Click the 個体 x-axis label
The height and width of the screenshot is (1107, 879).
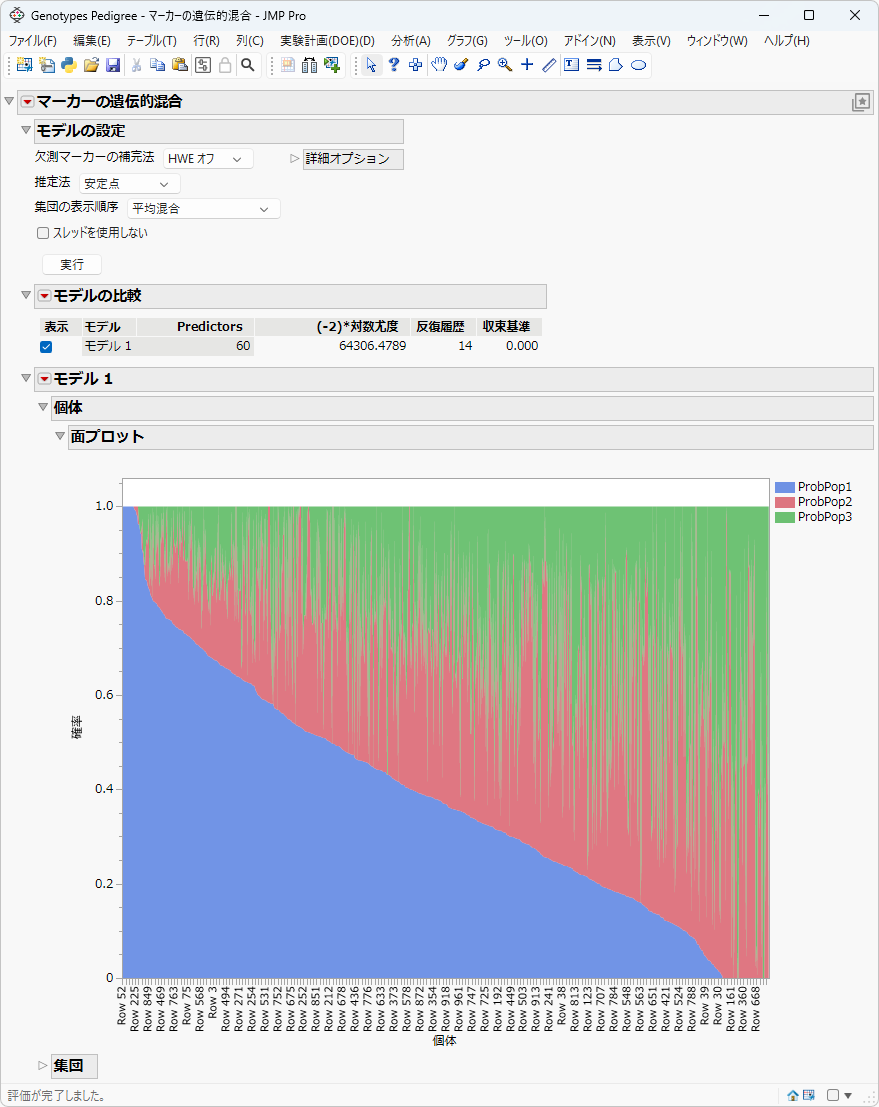point(445,1041)
